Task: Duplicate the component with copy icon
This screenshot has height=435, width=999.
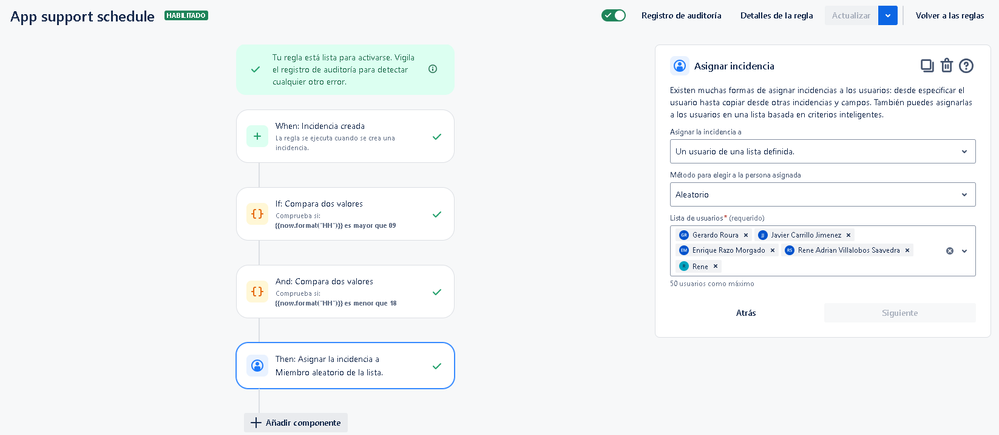Action: (927, 65)
